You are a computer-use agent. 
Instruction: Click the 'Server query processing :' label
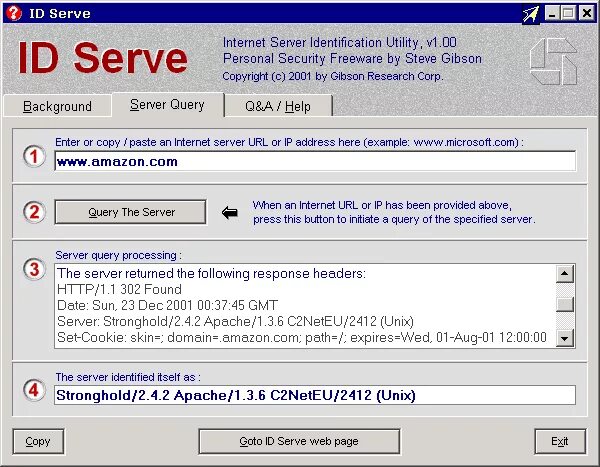click(x=119, y=255)
